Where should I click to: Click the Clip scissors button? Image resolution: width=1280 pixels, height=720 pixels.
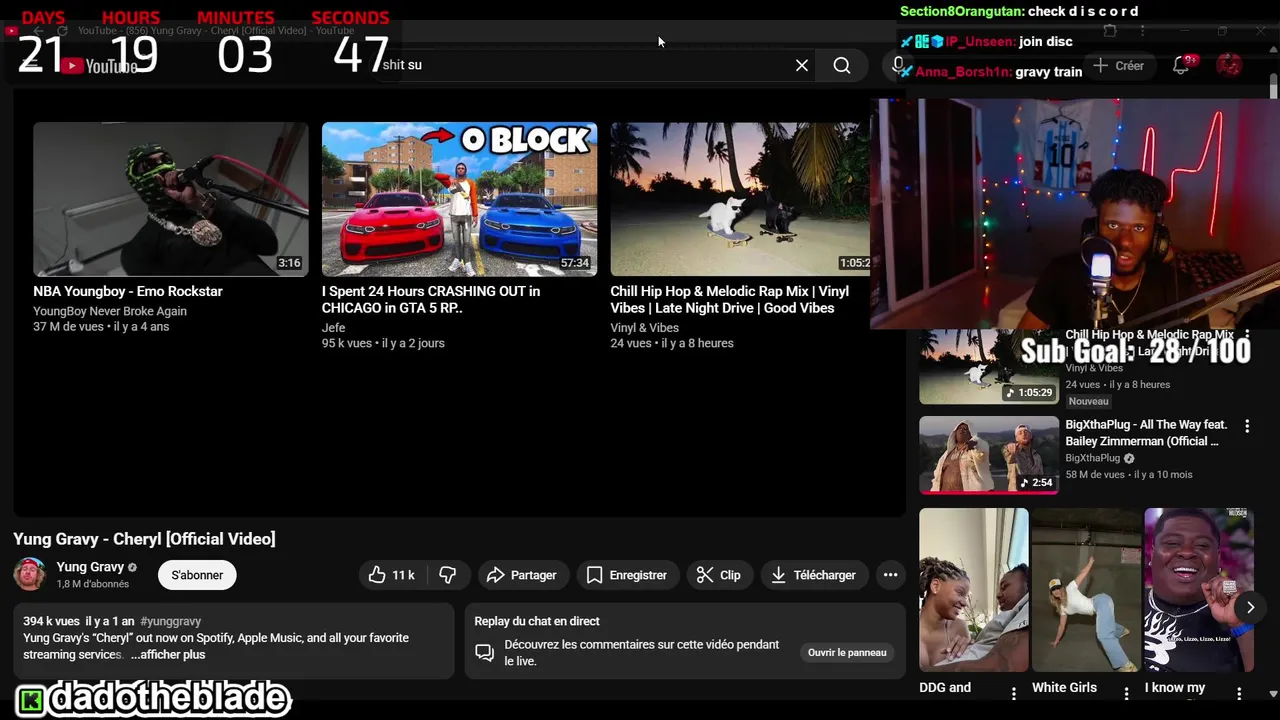(x=719, y=575)
